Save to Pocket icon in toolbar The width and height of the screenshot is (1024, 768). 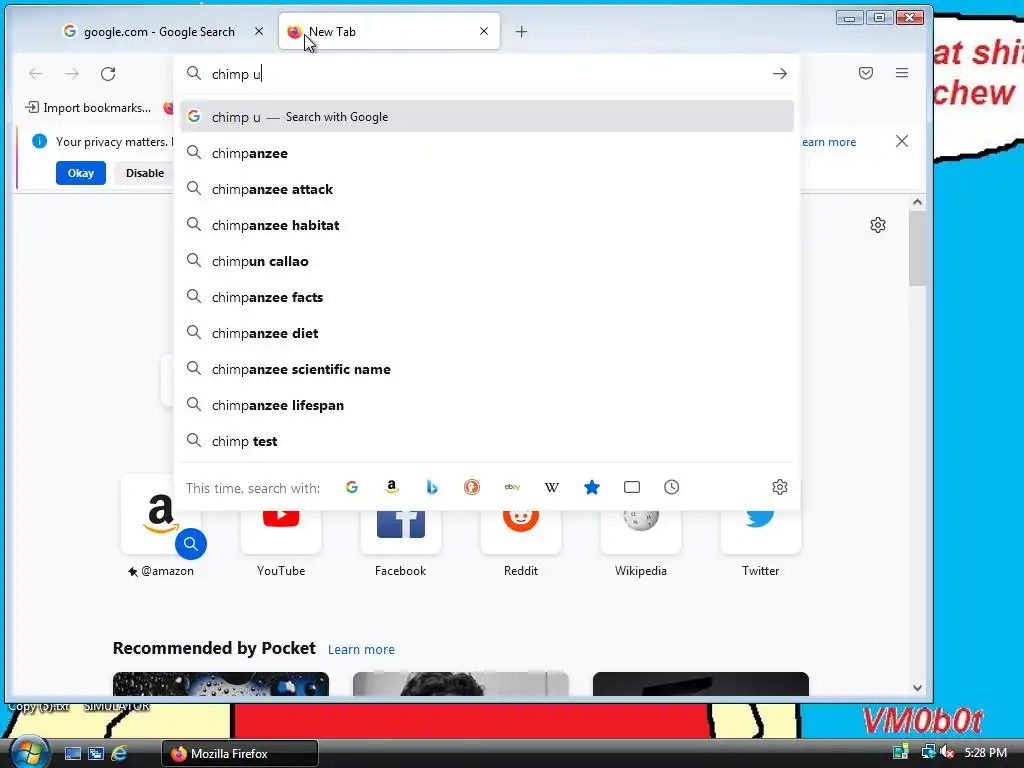(866, 73)
